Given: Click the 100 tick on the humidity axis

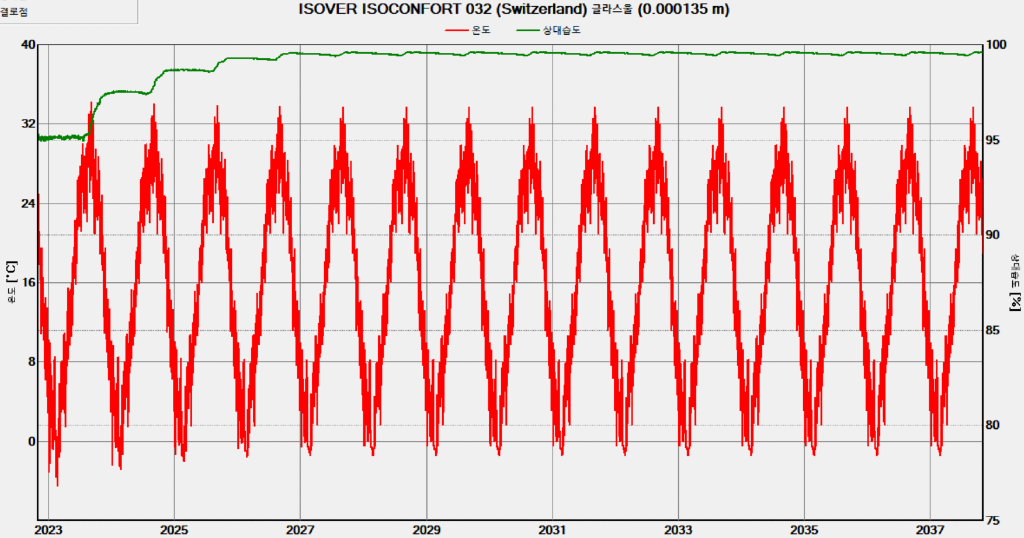Looking at the screenshot, I should tap(1000, 45).
